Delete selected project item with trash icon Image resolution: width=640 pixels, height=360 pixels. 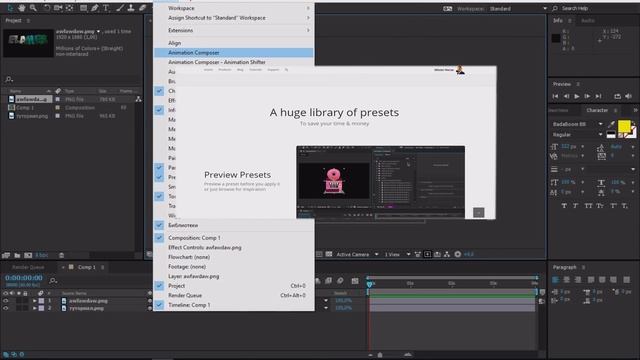point(61,255)
